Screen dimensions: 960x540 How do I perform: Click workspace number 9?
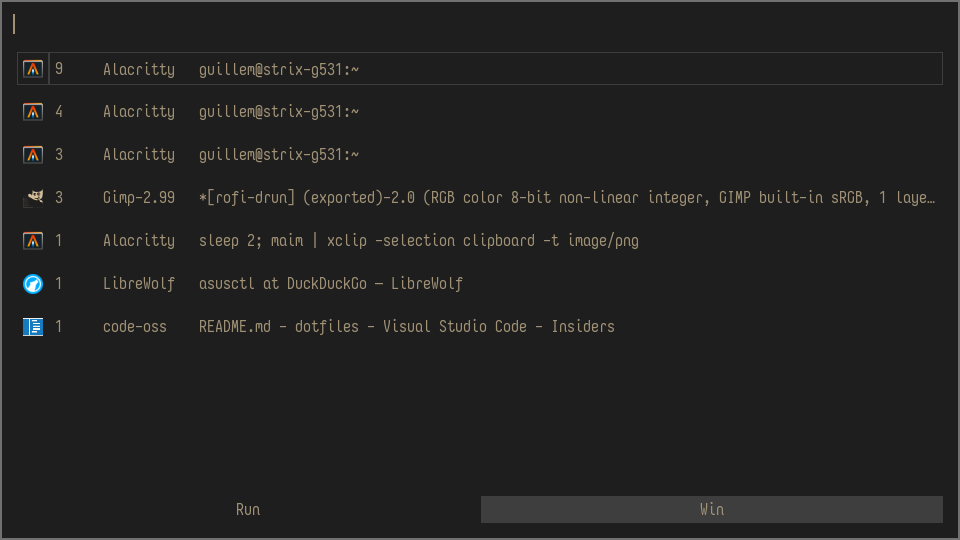59,69
